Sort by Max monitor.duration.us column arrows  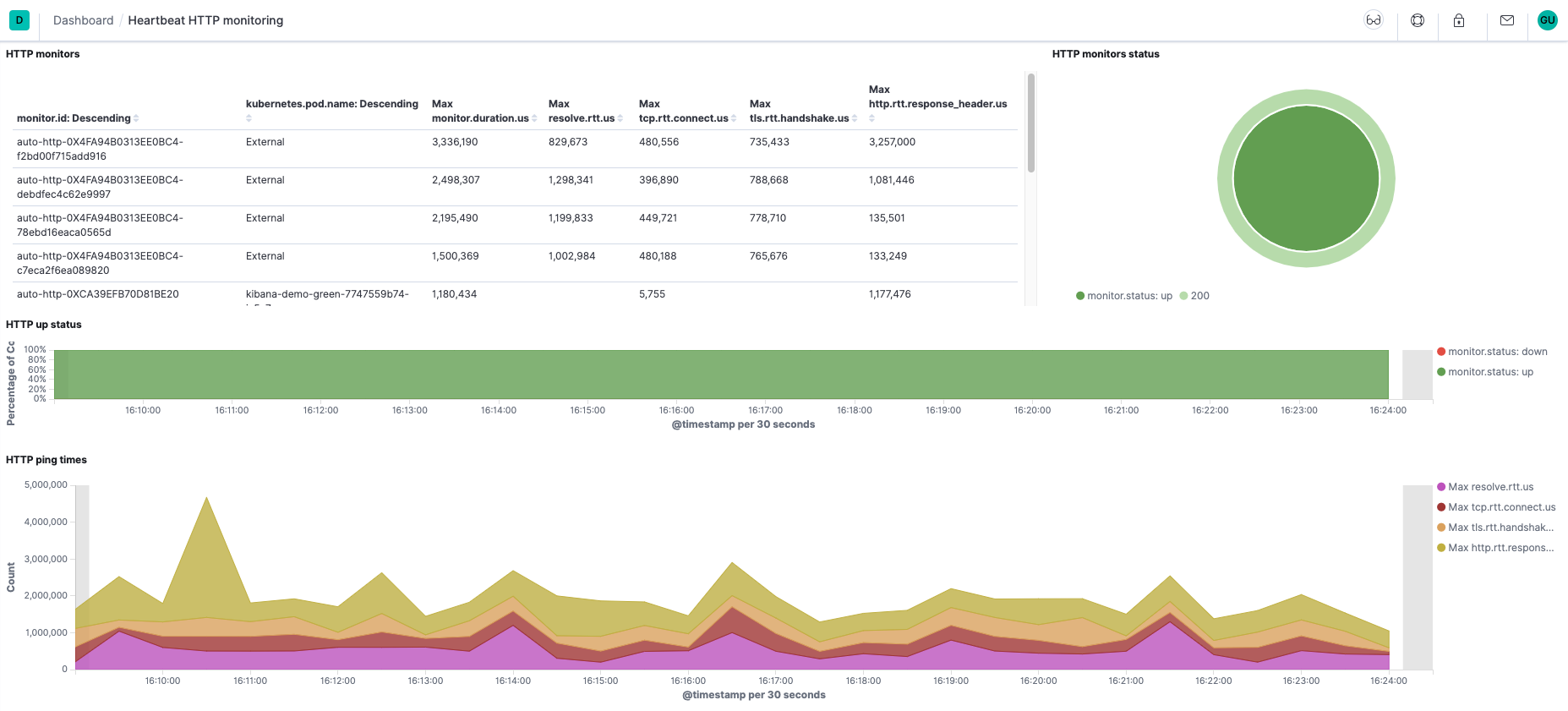tap(534, 118)
